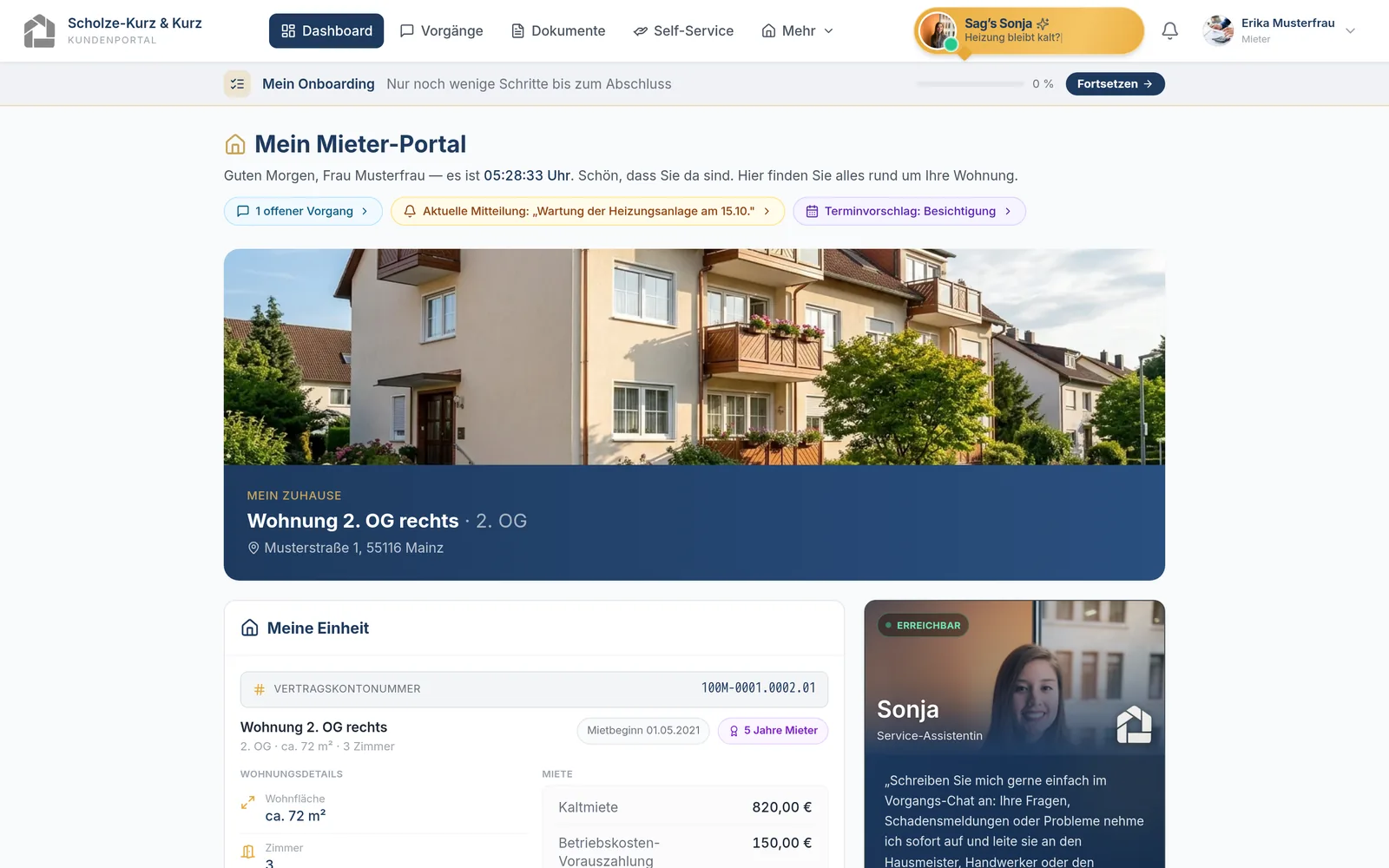
Task: Click Sonja's avatar in the Sag's Sonja pill
Action: (938, 31)
